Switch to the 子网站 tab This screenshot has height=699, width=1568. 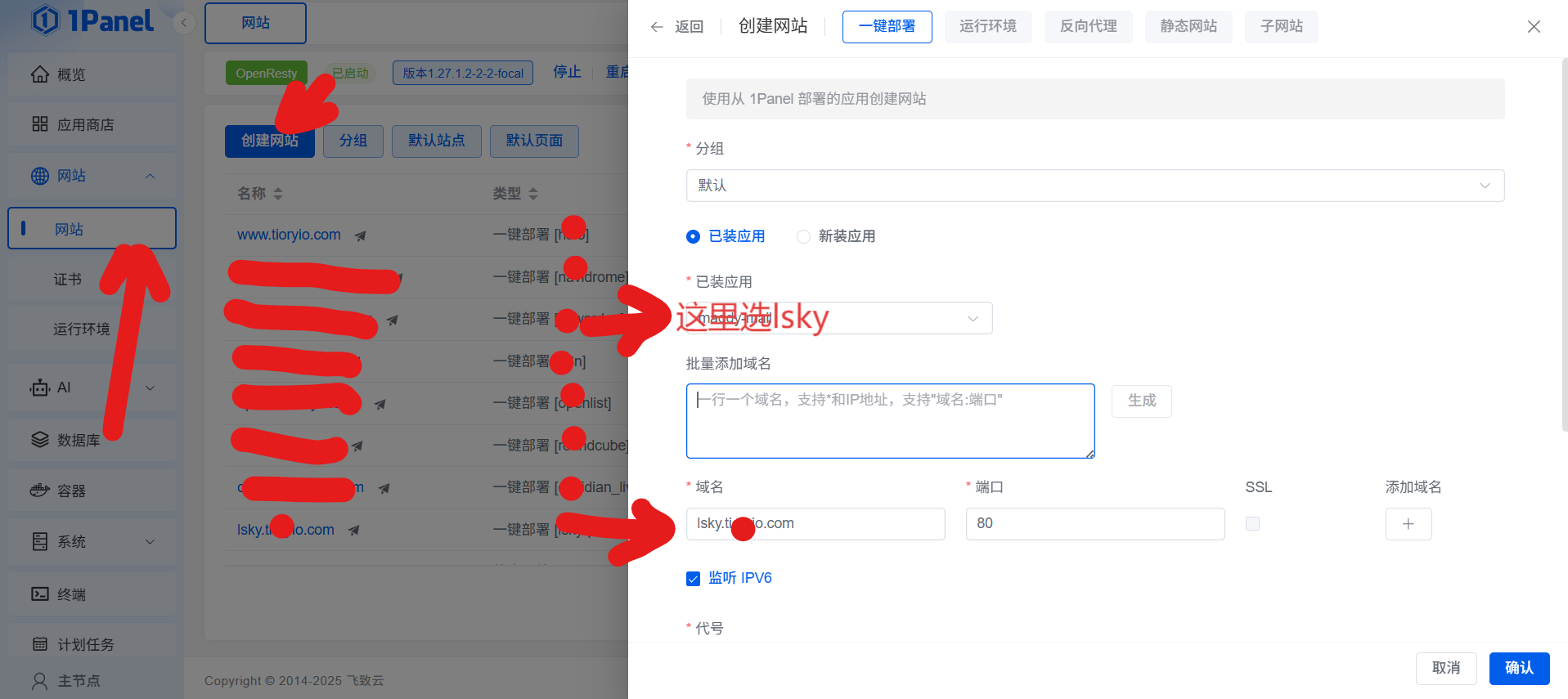(x=1282, y=27)
